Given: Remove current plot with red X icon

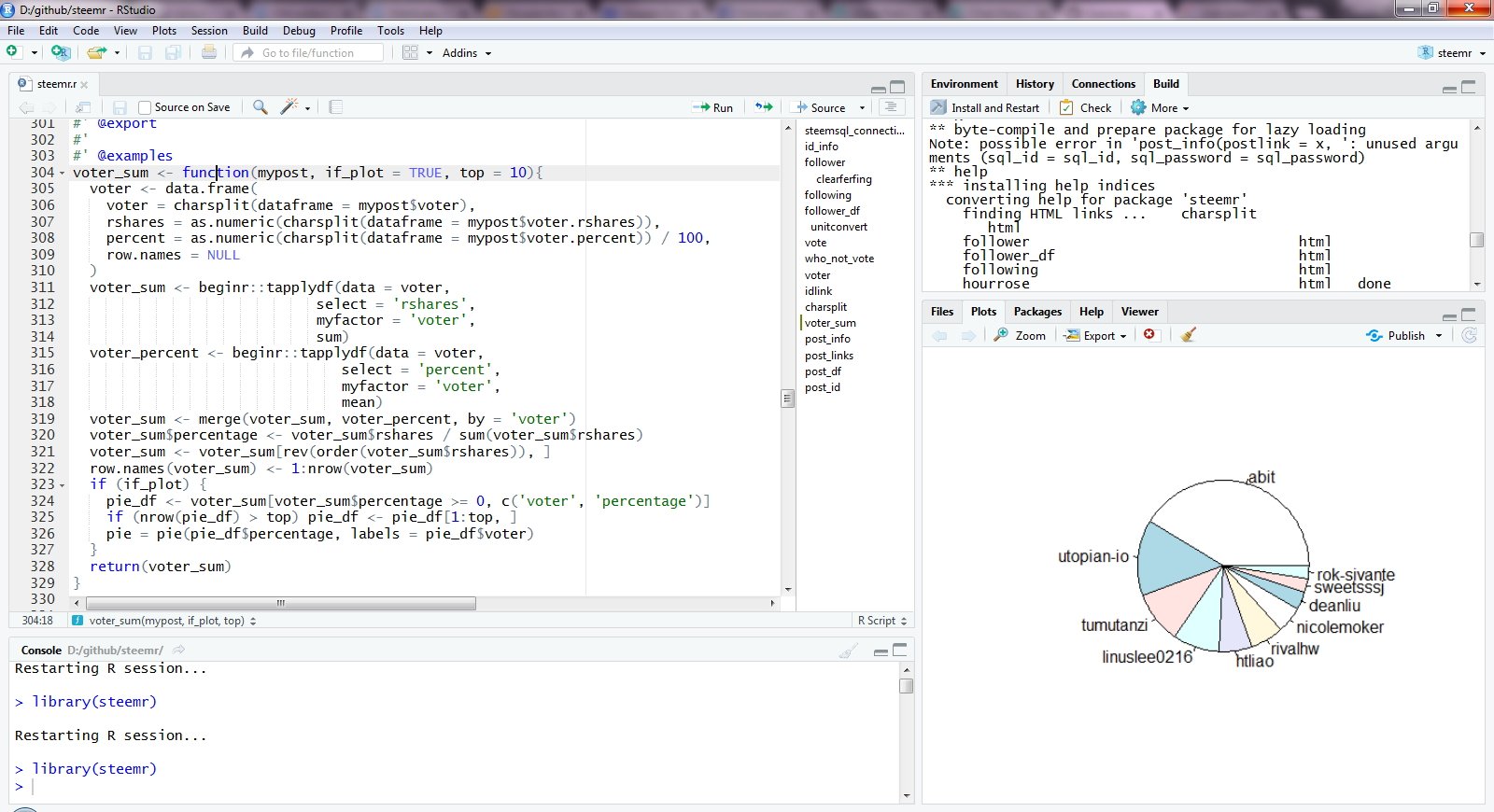Looking at the screenshot, I should 1149,335.
